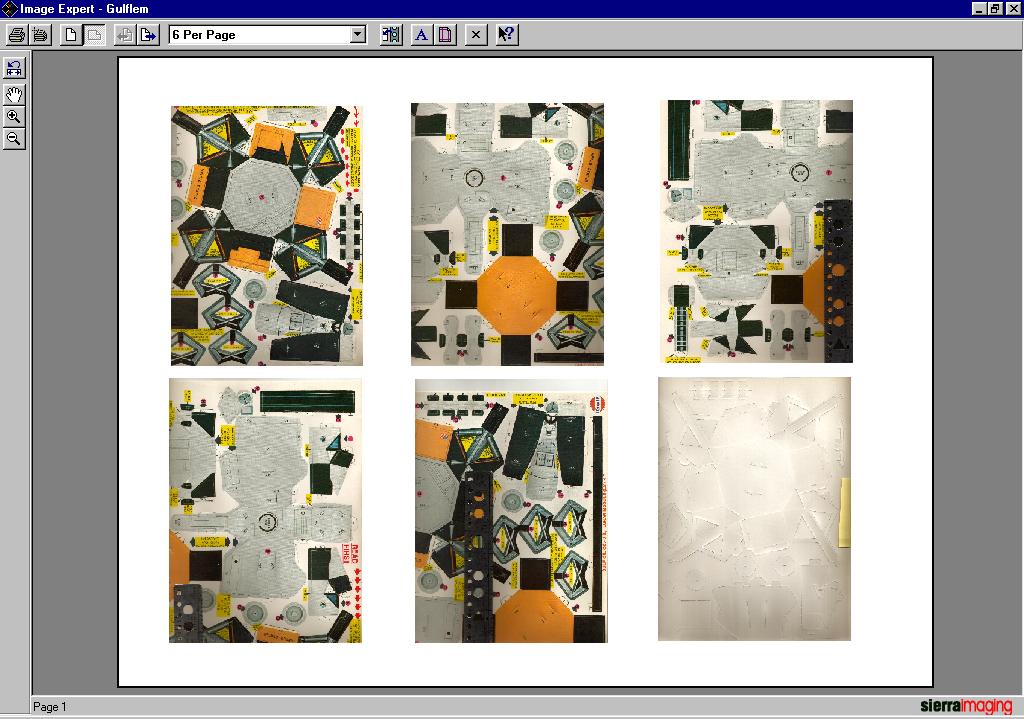The height and width of the screenshot is (719, 1024).
Task: Select the first thumbnail with gray octagon
Action: point(266,235)
